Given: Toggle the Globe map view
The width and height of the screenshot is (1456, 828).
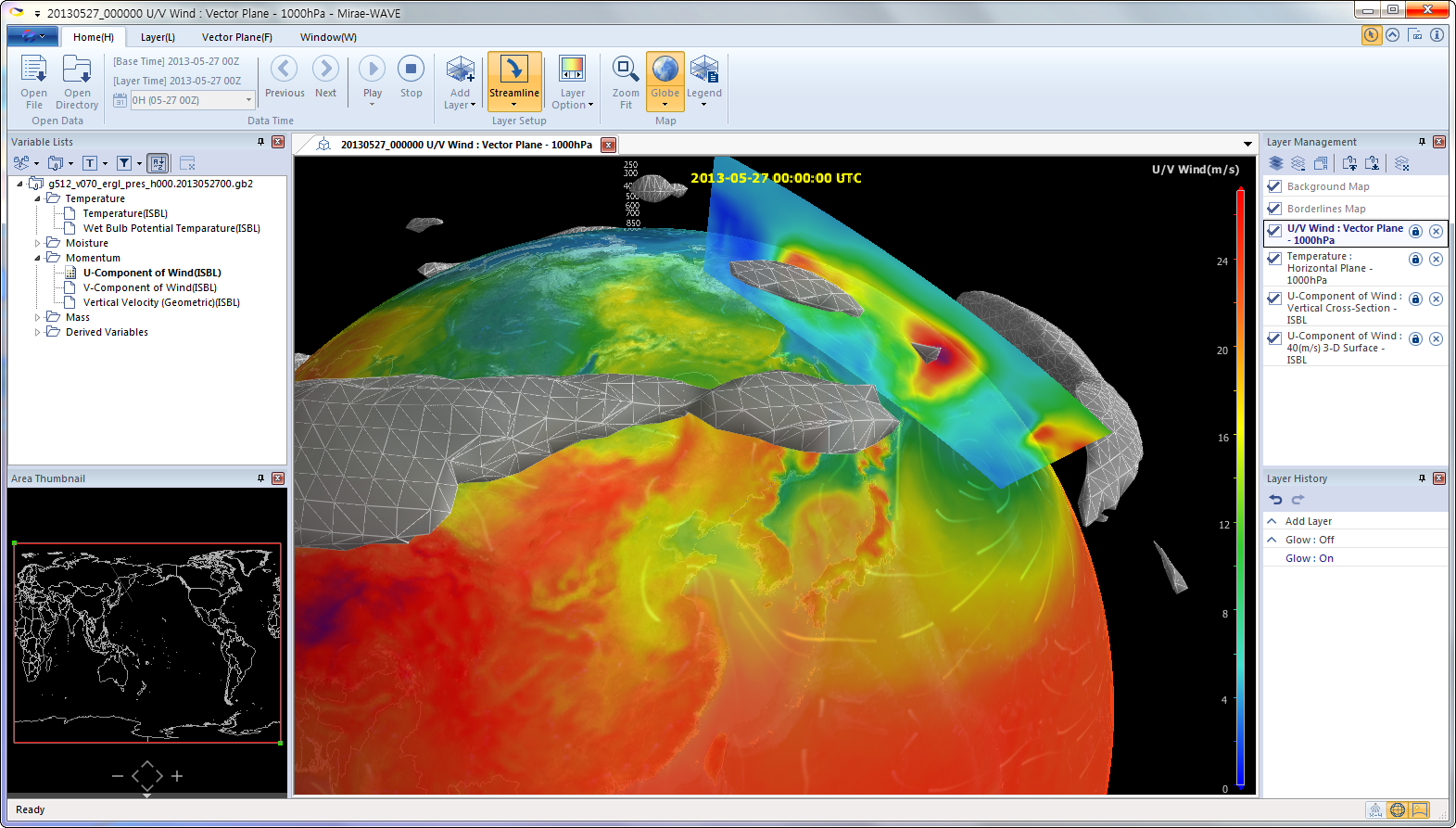Looking at the screenshot, I should 665,81.
